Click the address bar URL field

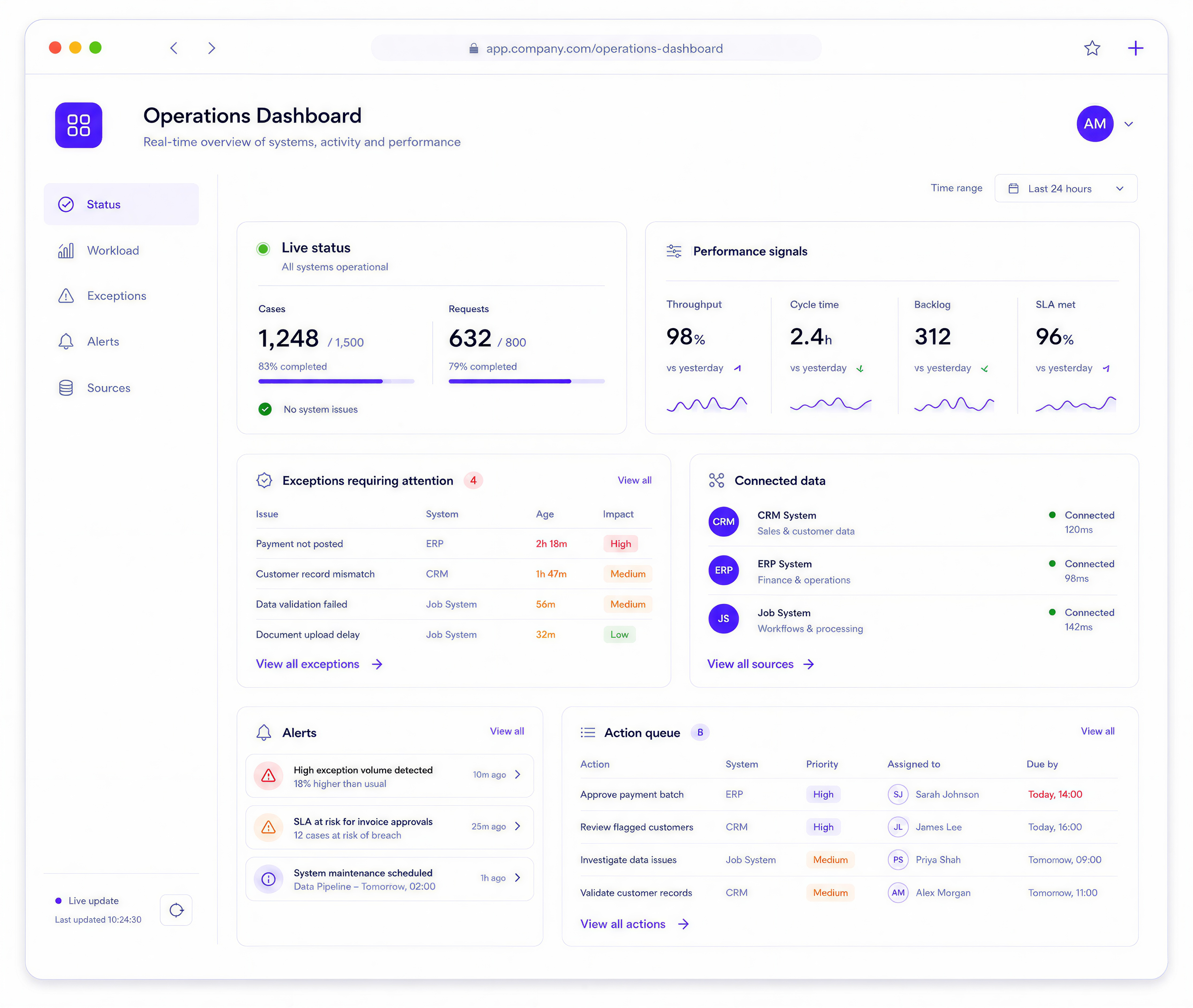[x=596, y=48]
